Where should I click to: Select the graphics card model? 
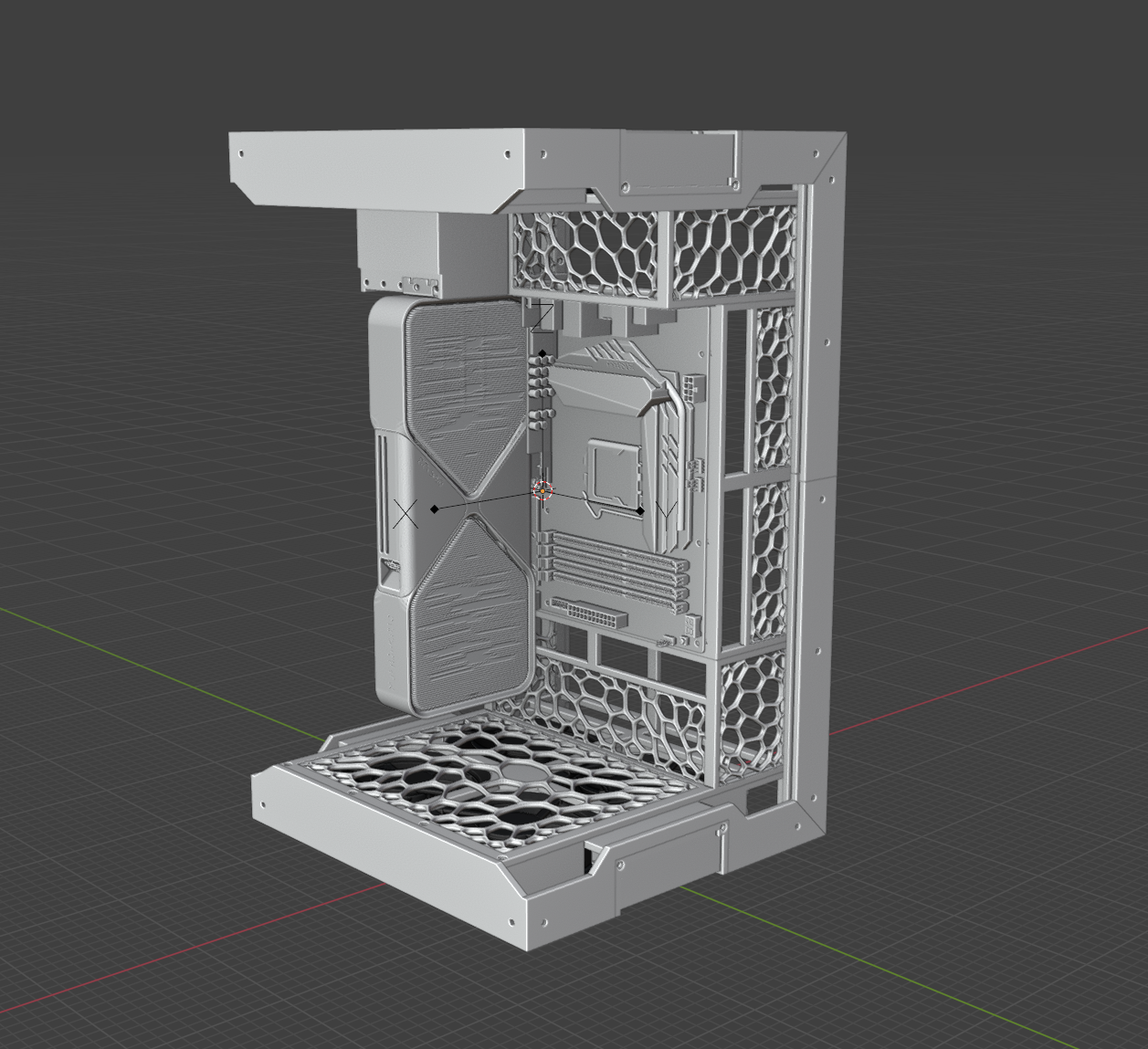pos(452,505)
